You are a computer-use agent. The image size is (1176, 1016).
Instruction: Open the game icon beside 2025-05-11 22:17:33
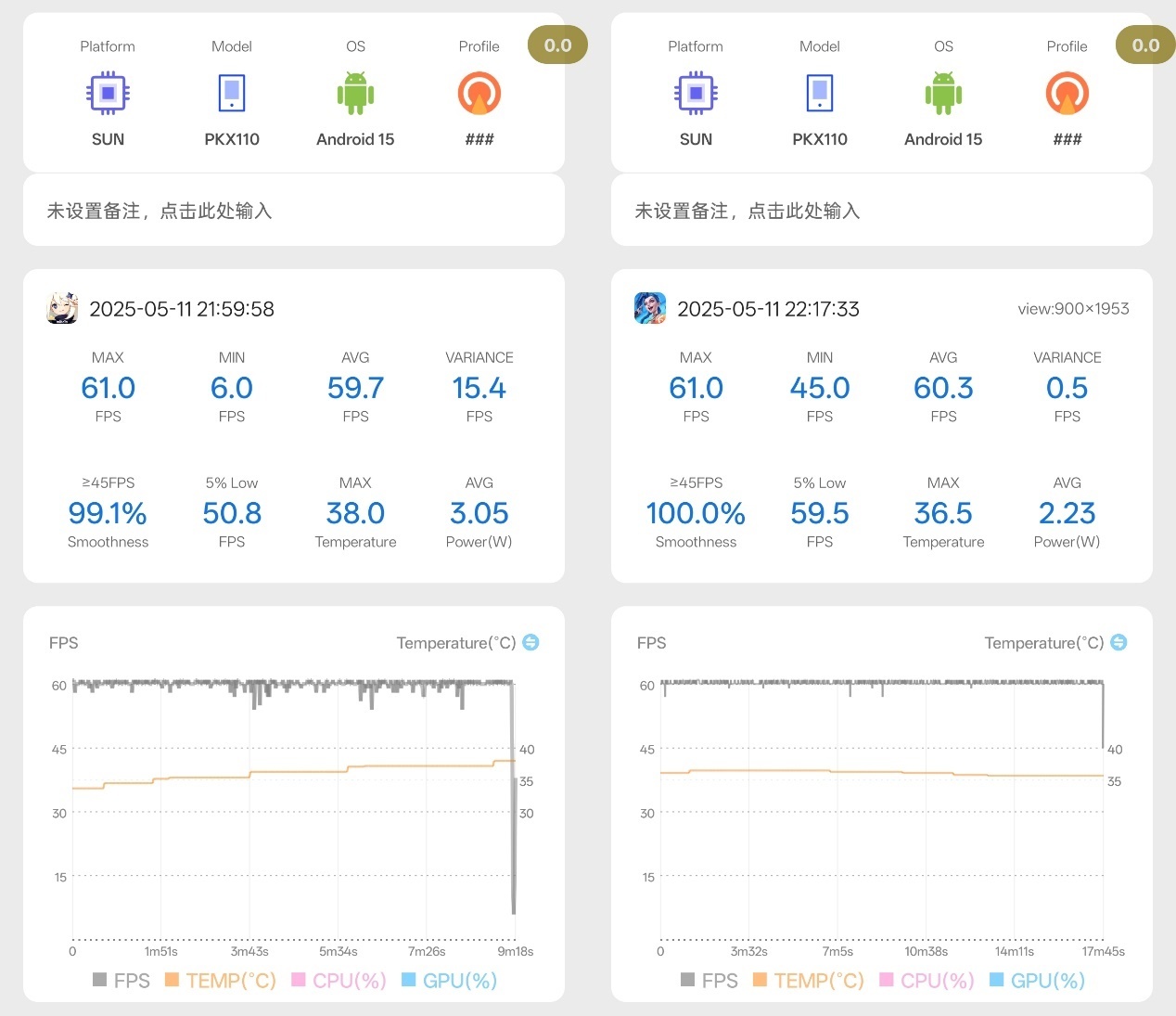tap(650, 308)
